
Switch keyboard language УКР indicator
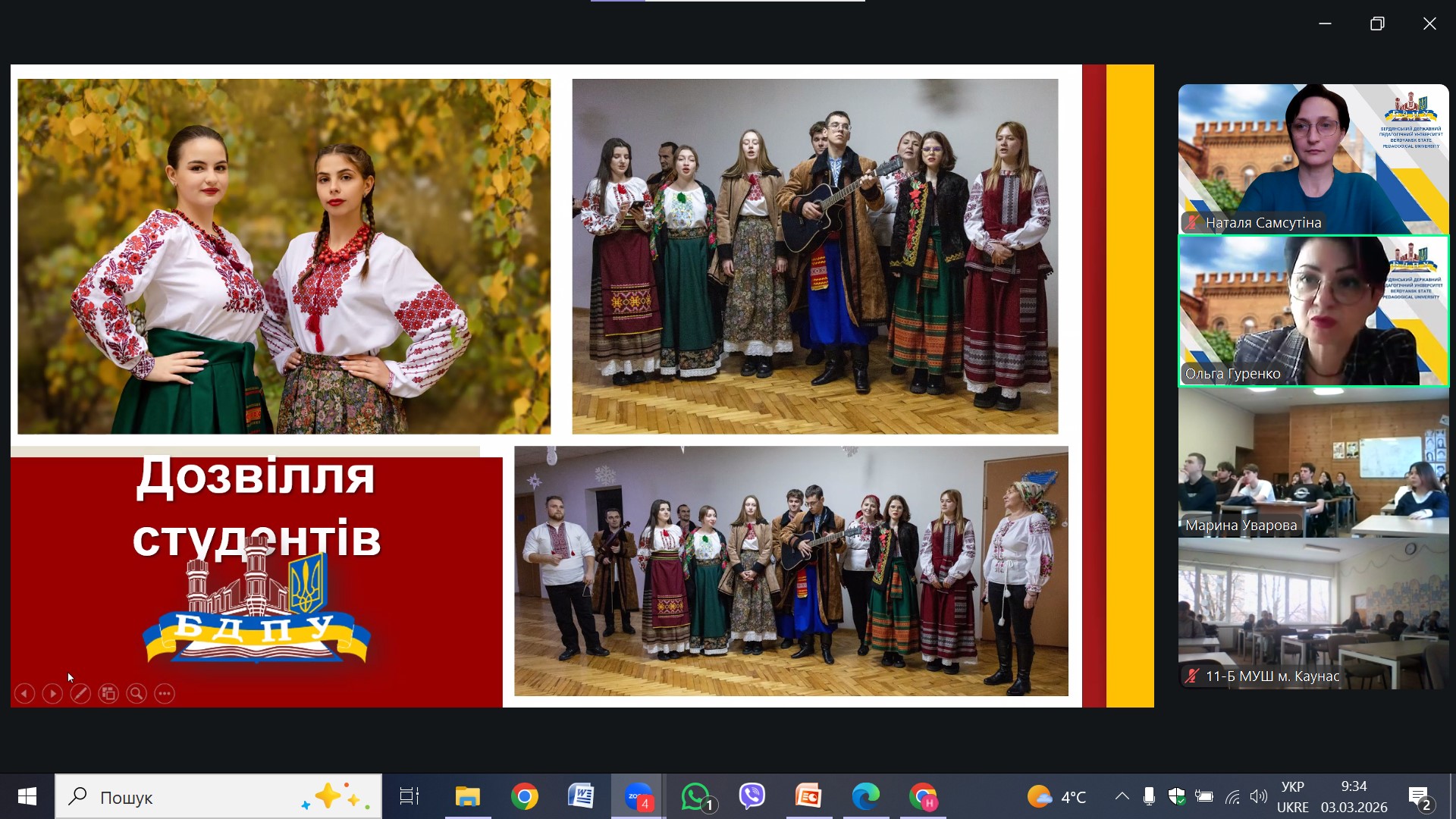click(x=1292, y=797)
